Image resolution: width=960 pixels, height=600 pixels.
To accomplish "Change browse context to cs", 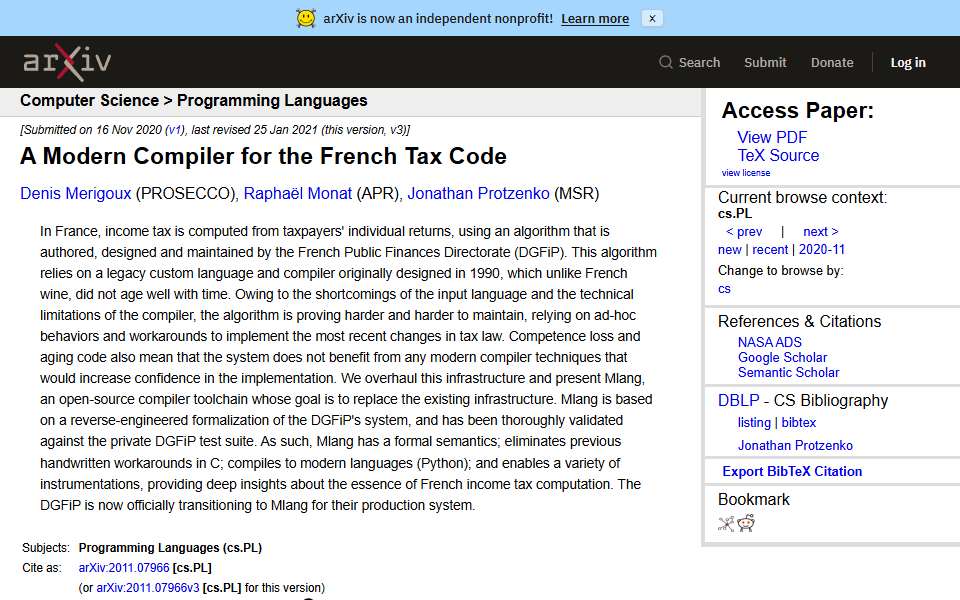I will (x=724, y=289).
